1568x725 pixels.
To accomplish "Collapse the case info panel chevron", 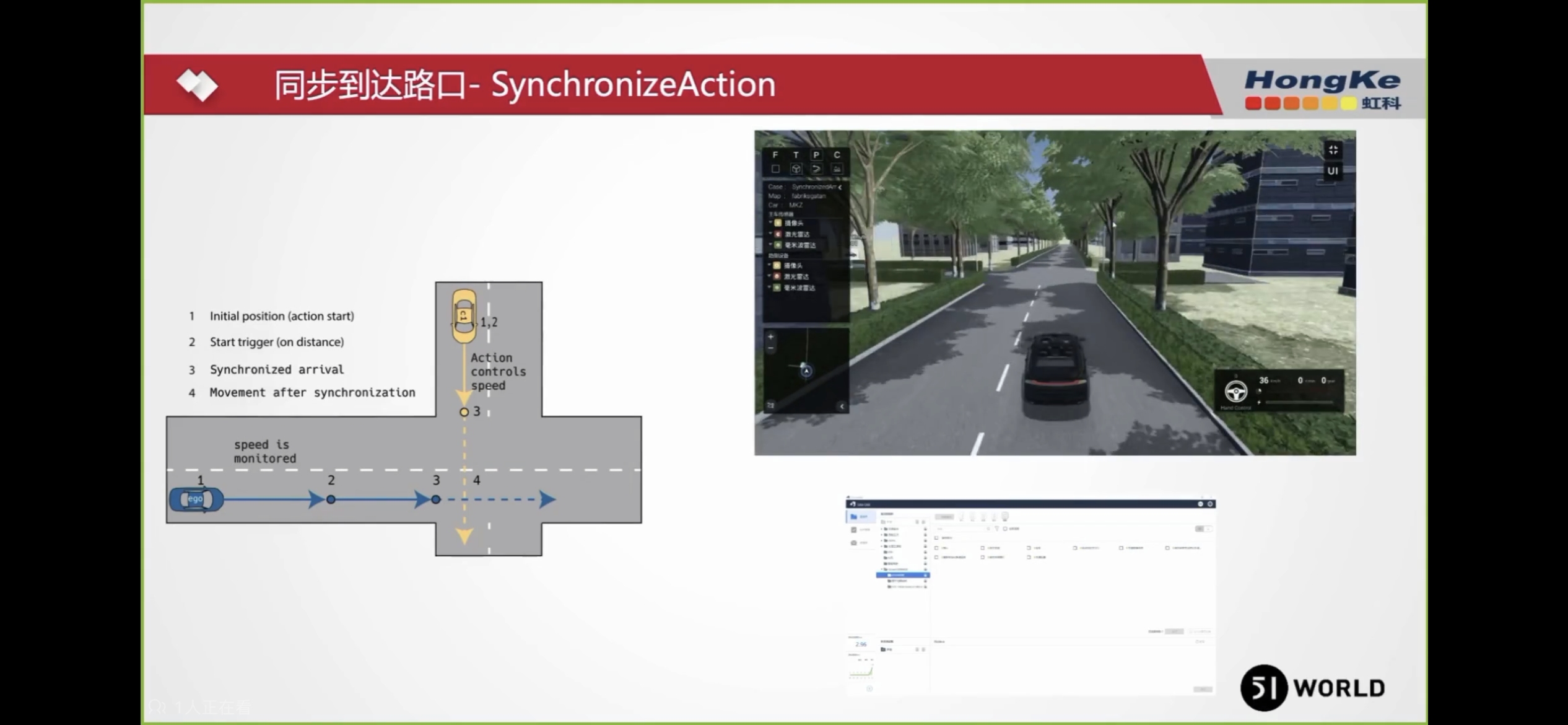I will pyautogui.click(x=840, y=187).
